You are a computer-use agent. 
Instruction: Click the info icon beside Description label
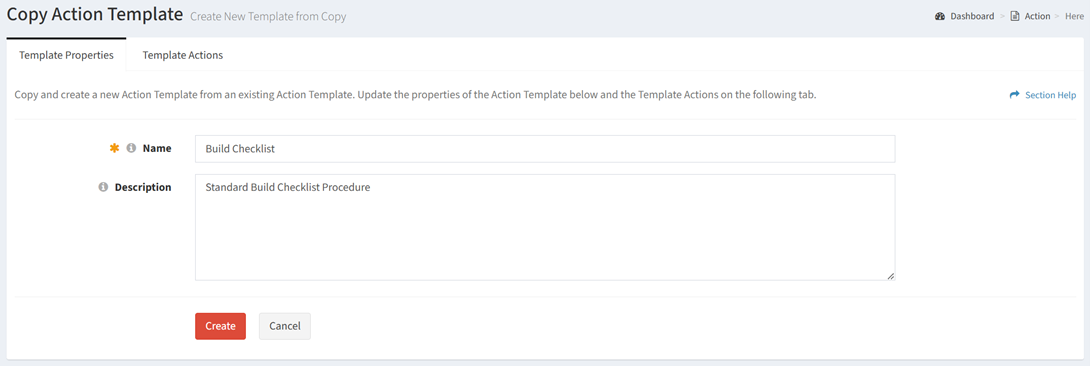click(103, 187)
